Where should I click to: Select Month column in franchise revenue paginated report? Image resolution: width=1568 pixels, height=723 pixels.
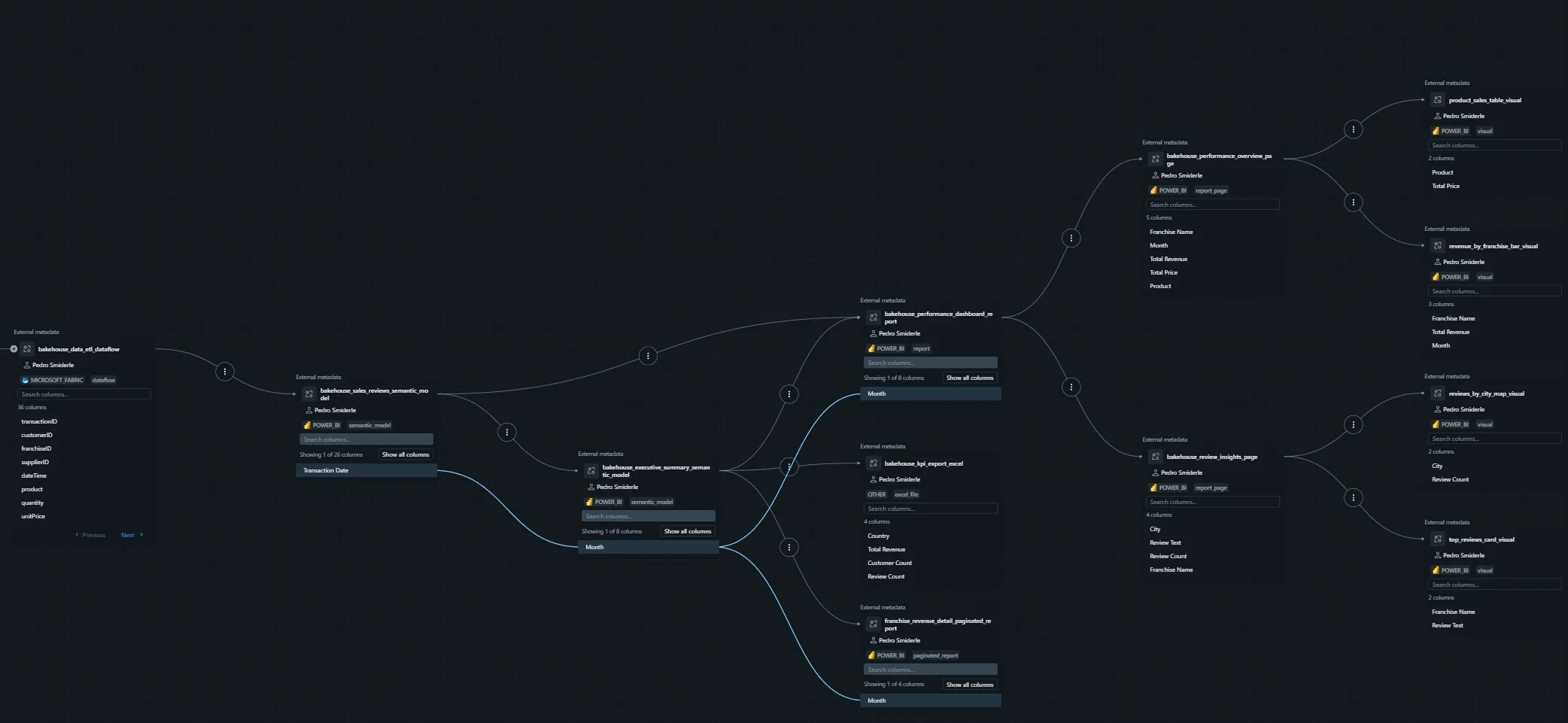[x=931, y=700]
